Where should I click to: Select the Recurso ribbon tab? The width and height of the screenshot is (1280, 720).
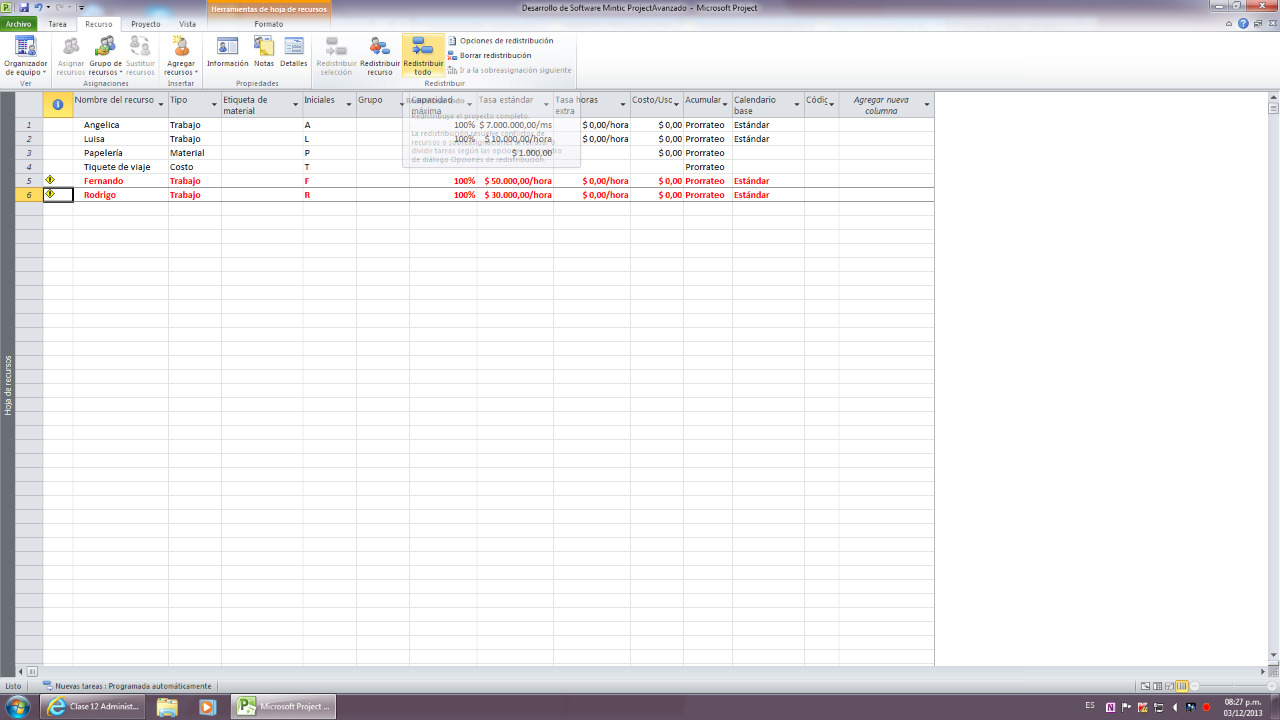click(x=98, y=23)
